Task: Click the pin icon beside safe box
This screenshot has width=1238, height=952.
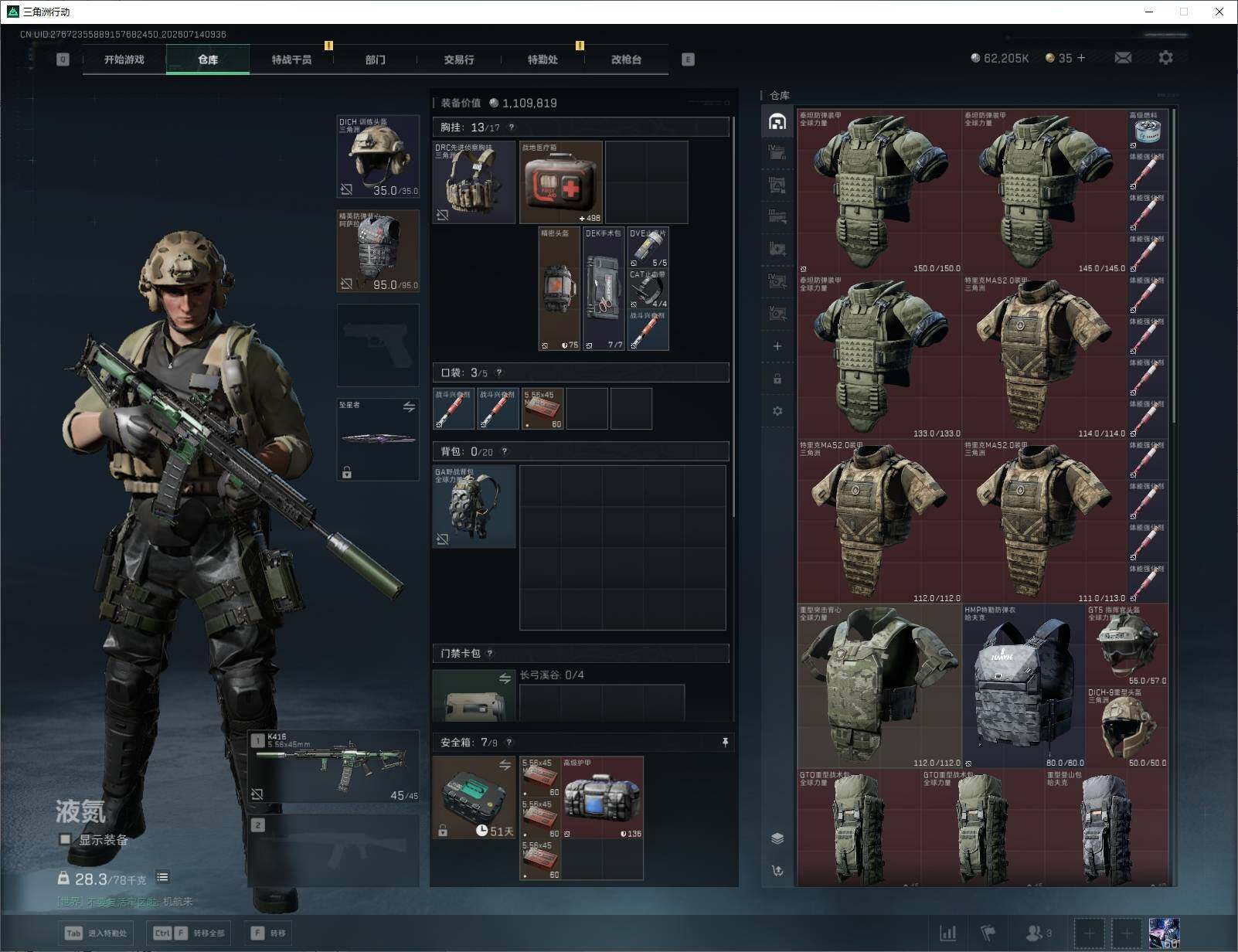Action: [725, 742]
